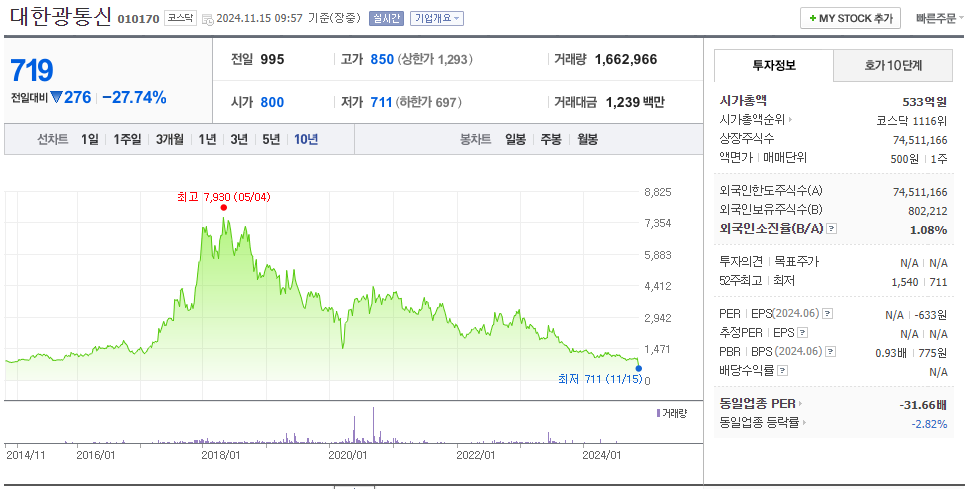The height and width of the screenshot is (489, 970).
Task: Click the 대한광통신 stock name heading
Action: pyautogui.click(x=61, y=17)
